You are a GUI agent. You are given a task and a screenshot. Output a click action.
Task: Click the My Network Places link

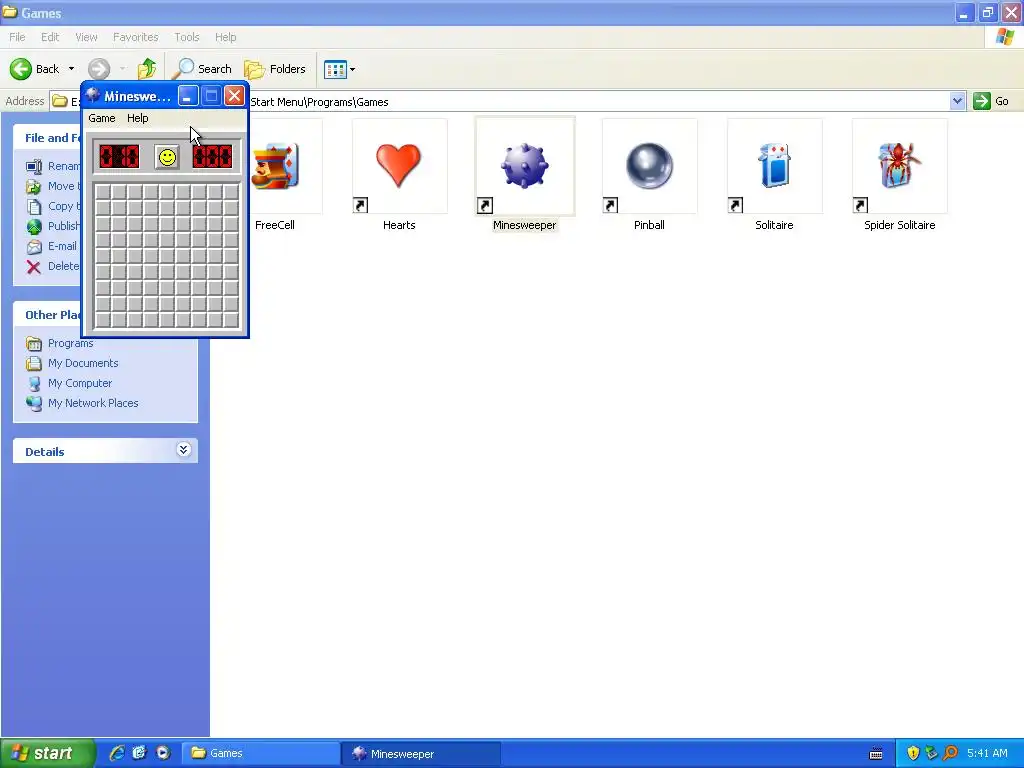[93, 403]
